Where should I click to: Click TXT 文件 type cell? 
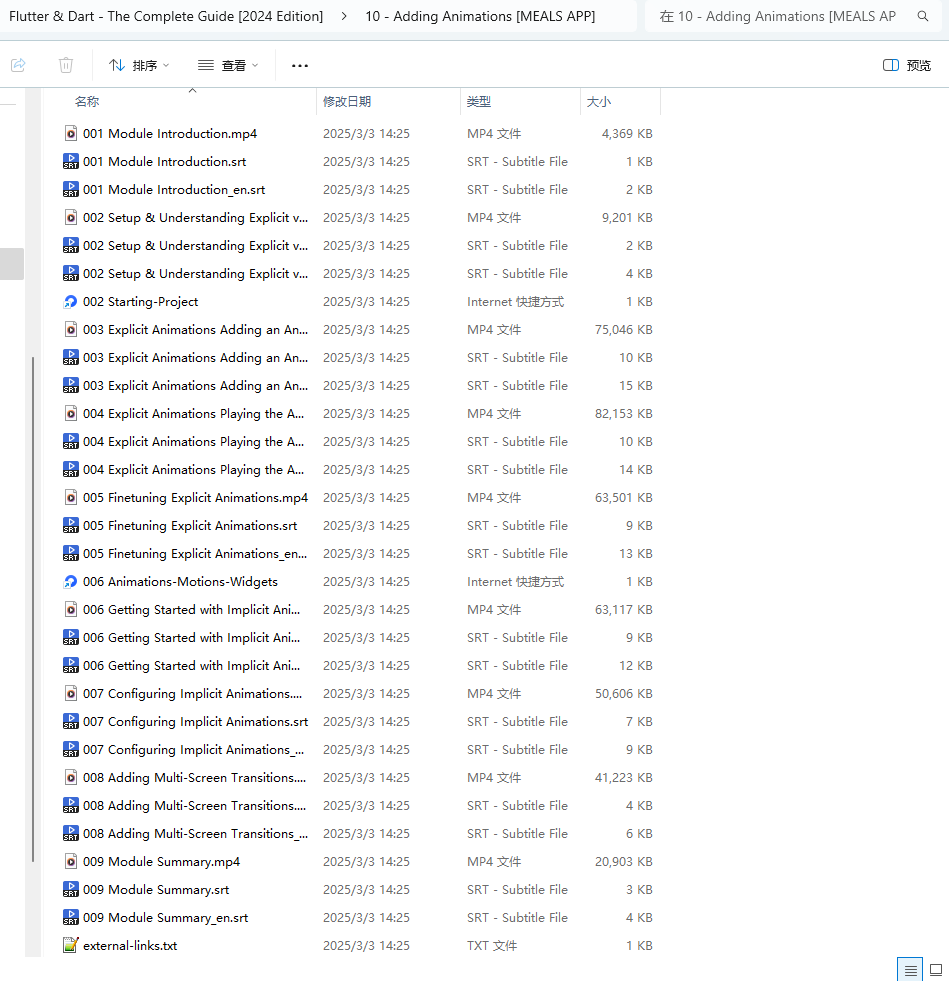point(492,945)
